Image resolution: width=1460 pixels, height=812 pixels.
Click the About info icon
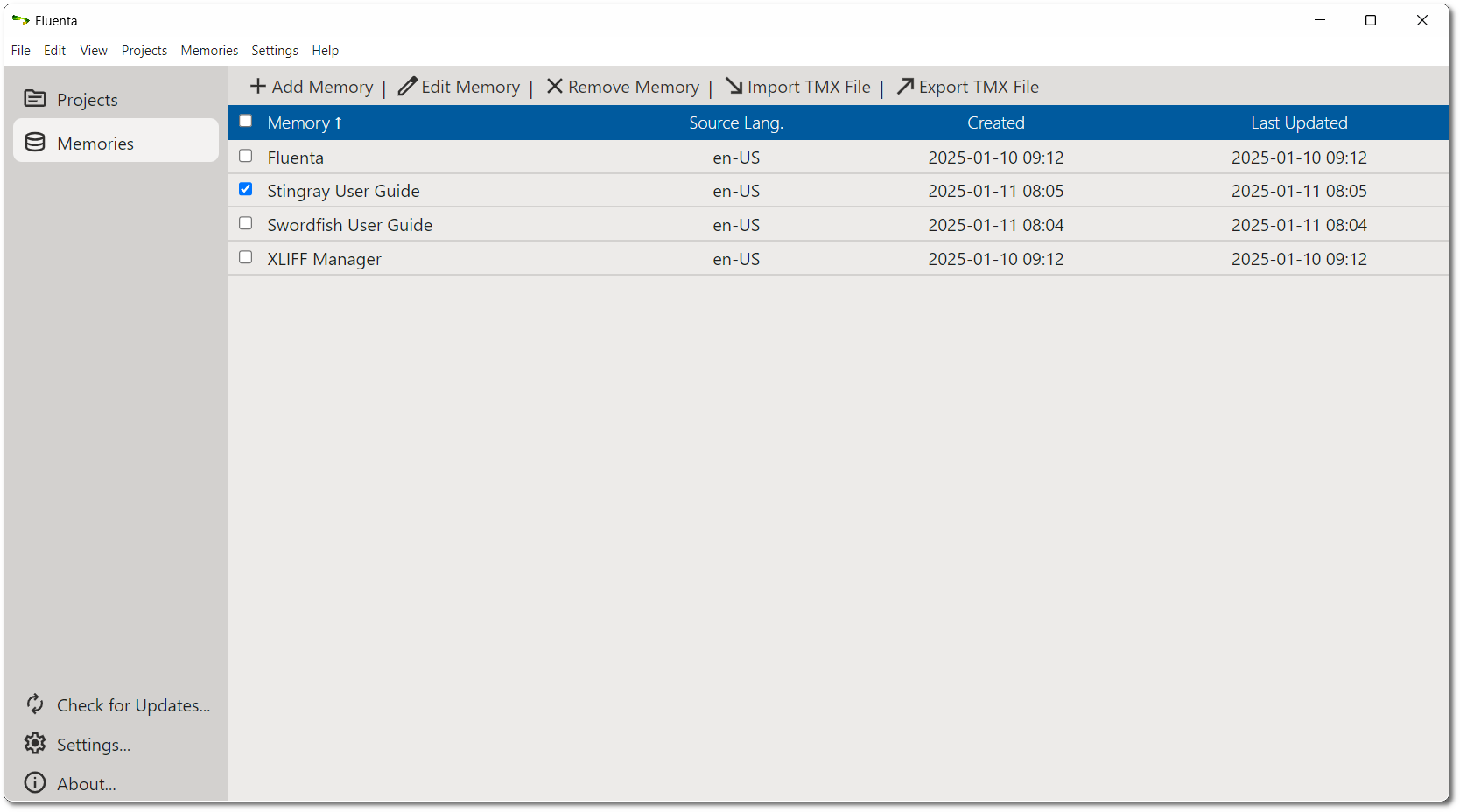(x=35, y=782)
